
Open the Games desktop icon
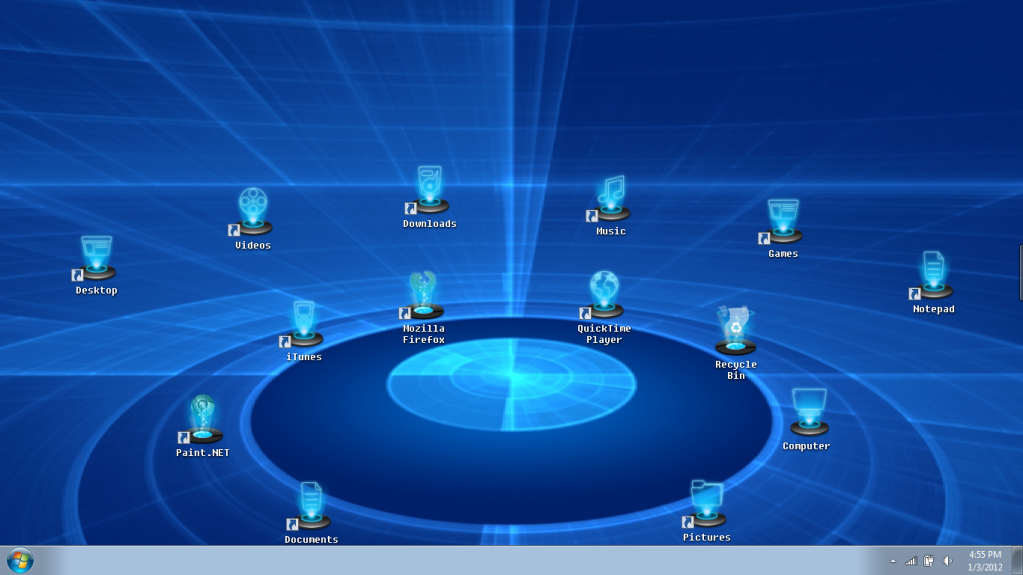click(783, 222)
